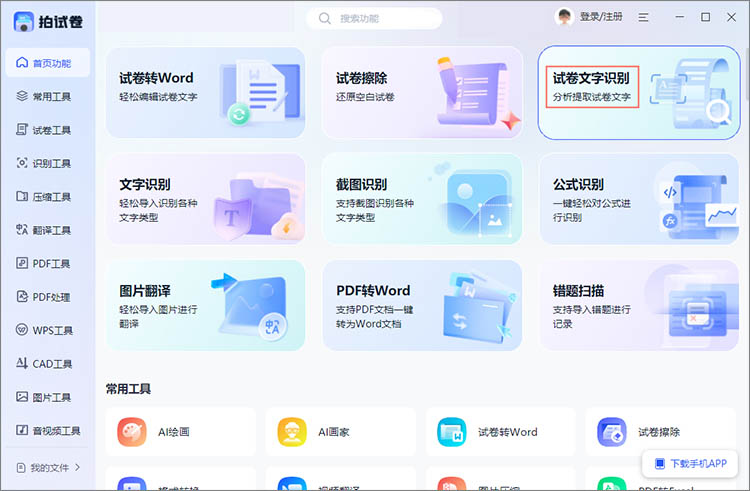750x491 pixels.
Task: Select the 压缩工具 sidebar item
Action: (x=47, y=197)
